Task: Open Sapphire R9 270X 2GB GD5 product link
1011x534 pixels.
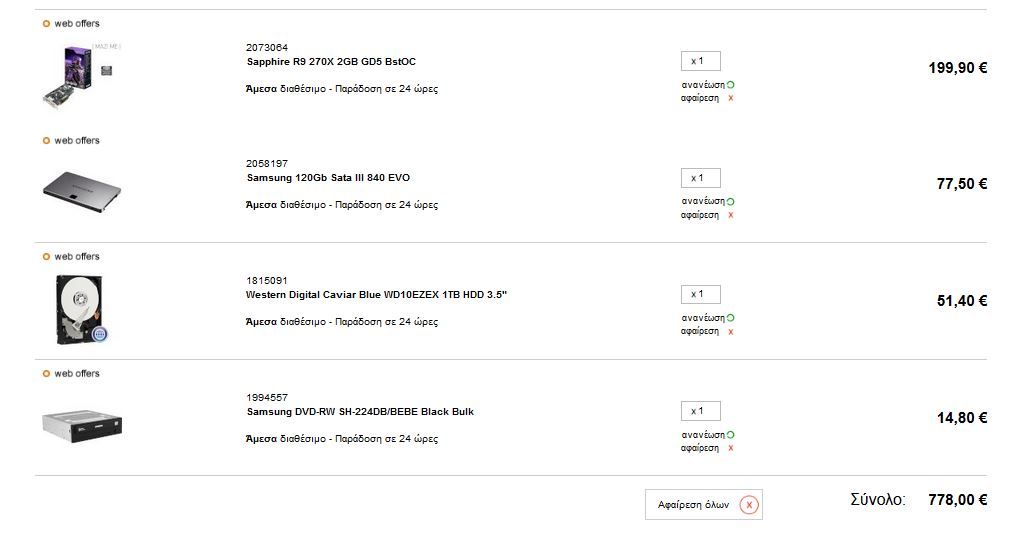Action: coord(331,62)
